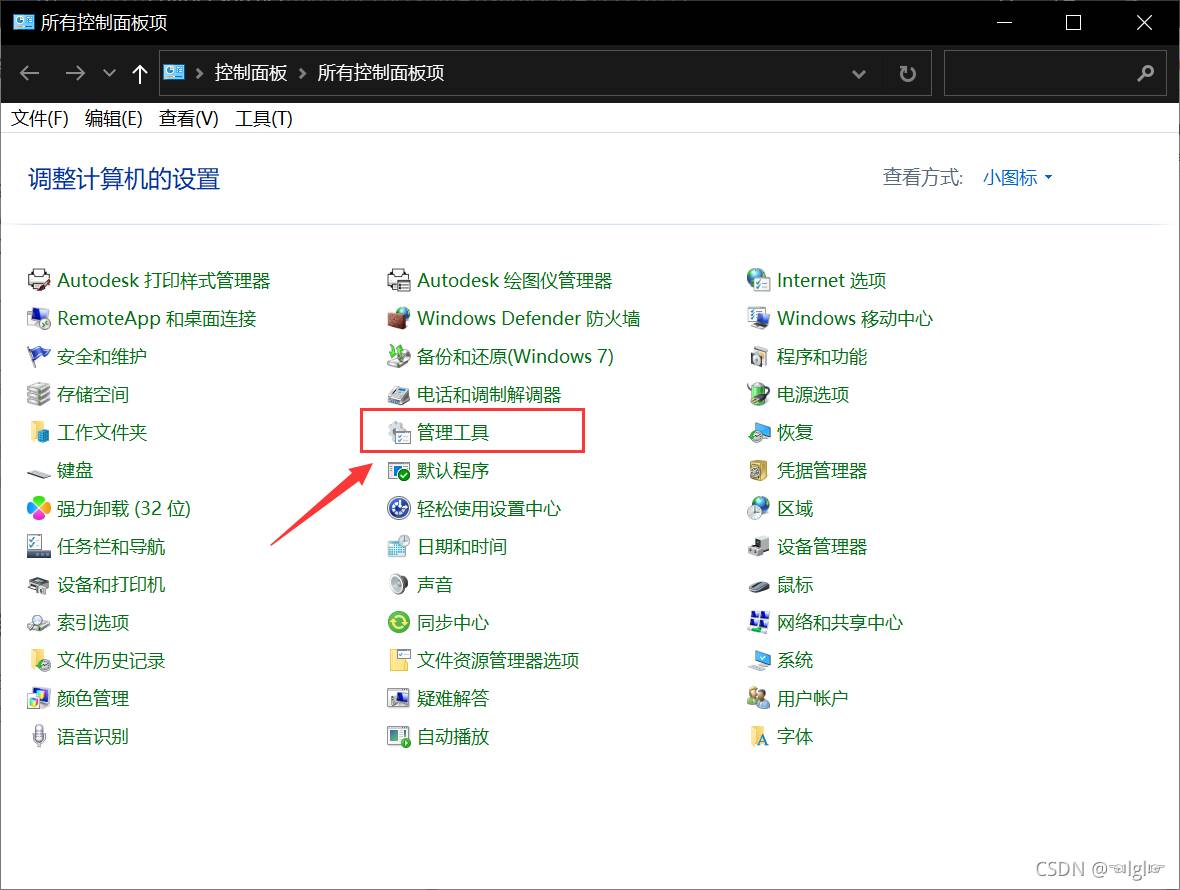The image size is (1180, 890).
Task: Go up one level with up arrow
Action: [x=140, y=73]
